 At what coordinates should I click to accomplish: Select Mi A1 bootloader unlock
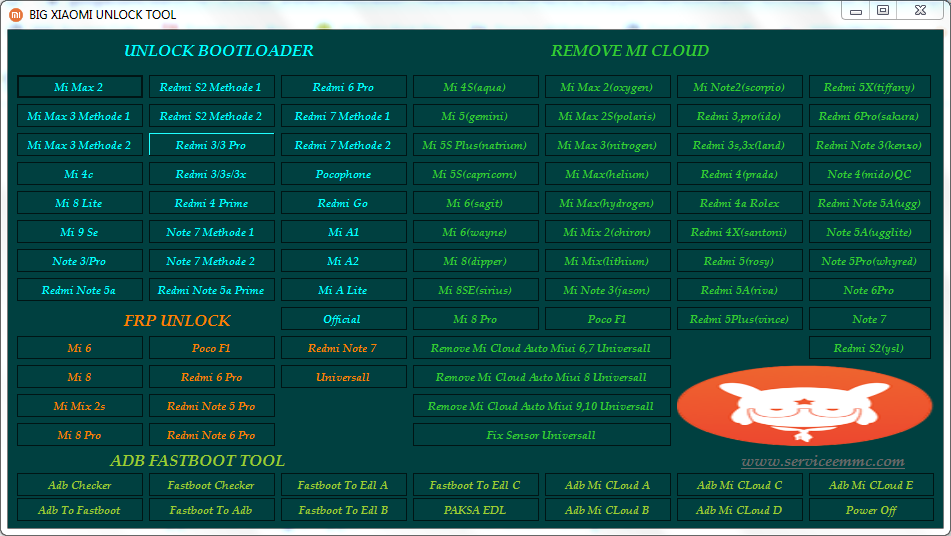tap(344, 232)
